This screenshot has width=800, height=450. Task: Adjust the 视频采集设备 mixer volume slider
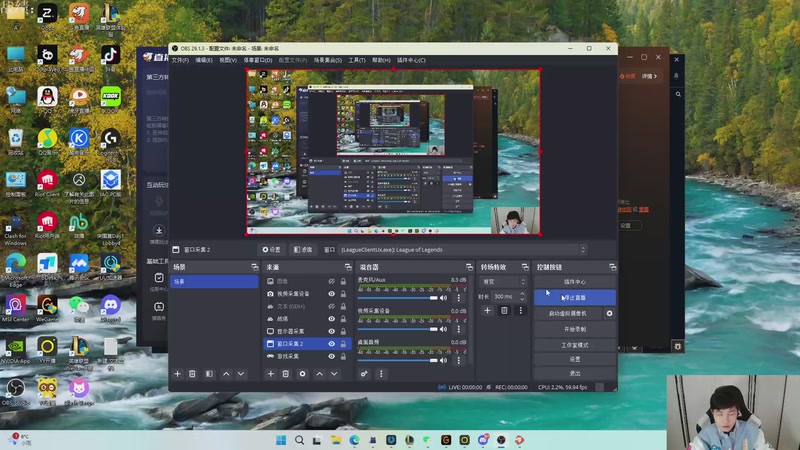click(398, 329)
